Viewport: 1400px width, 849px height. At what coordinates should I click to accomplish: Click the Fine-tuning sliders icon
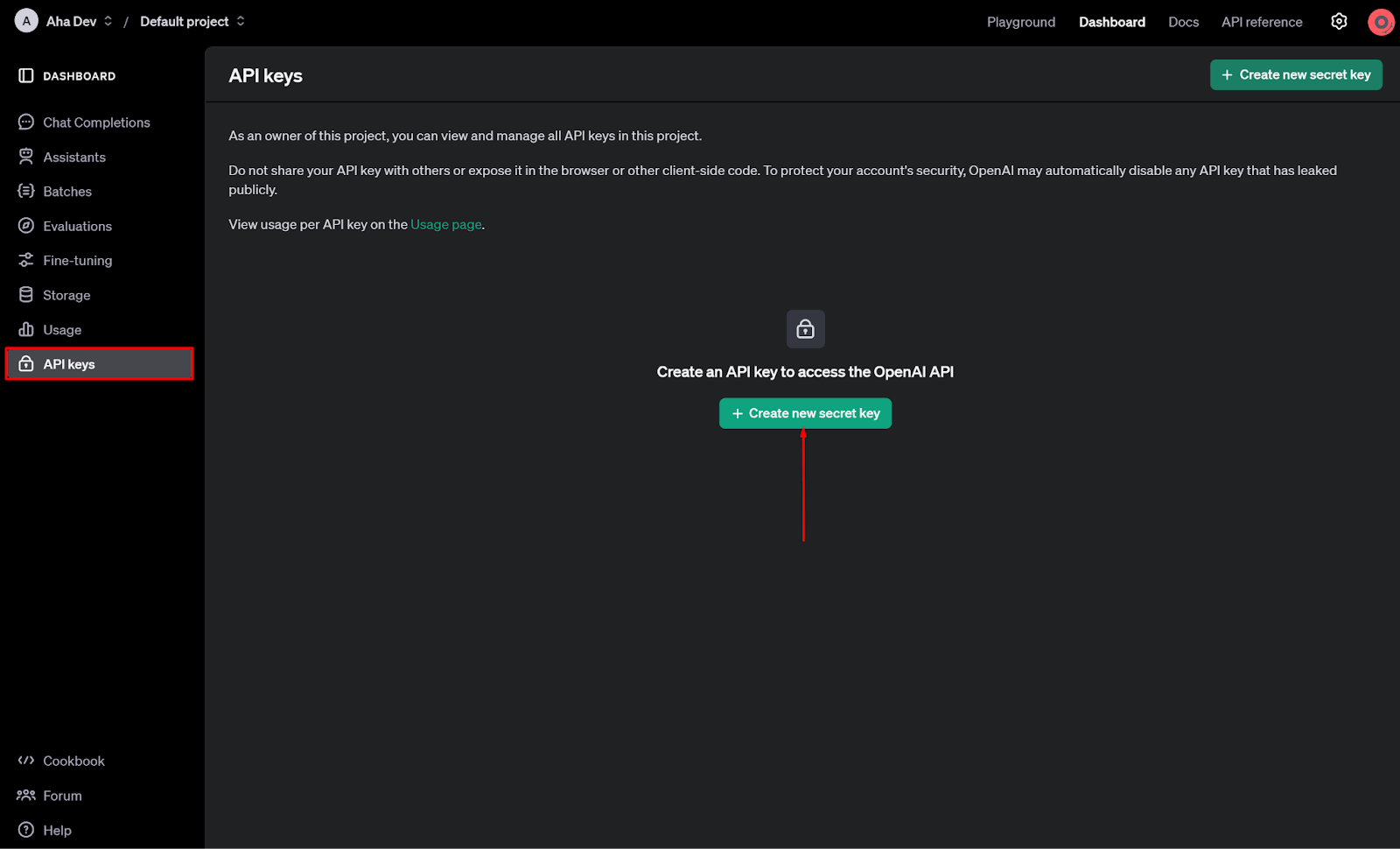coord(26,260)
